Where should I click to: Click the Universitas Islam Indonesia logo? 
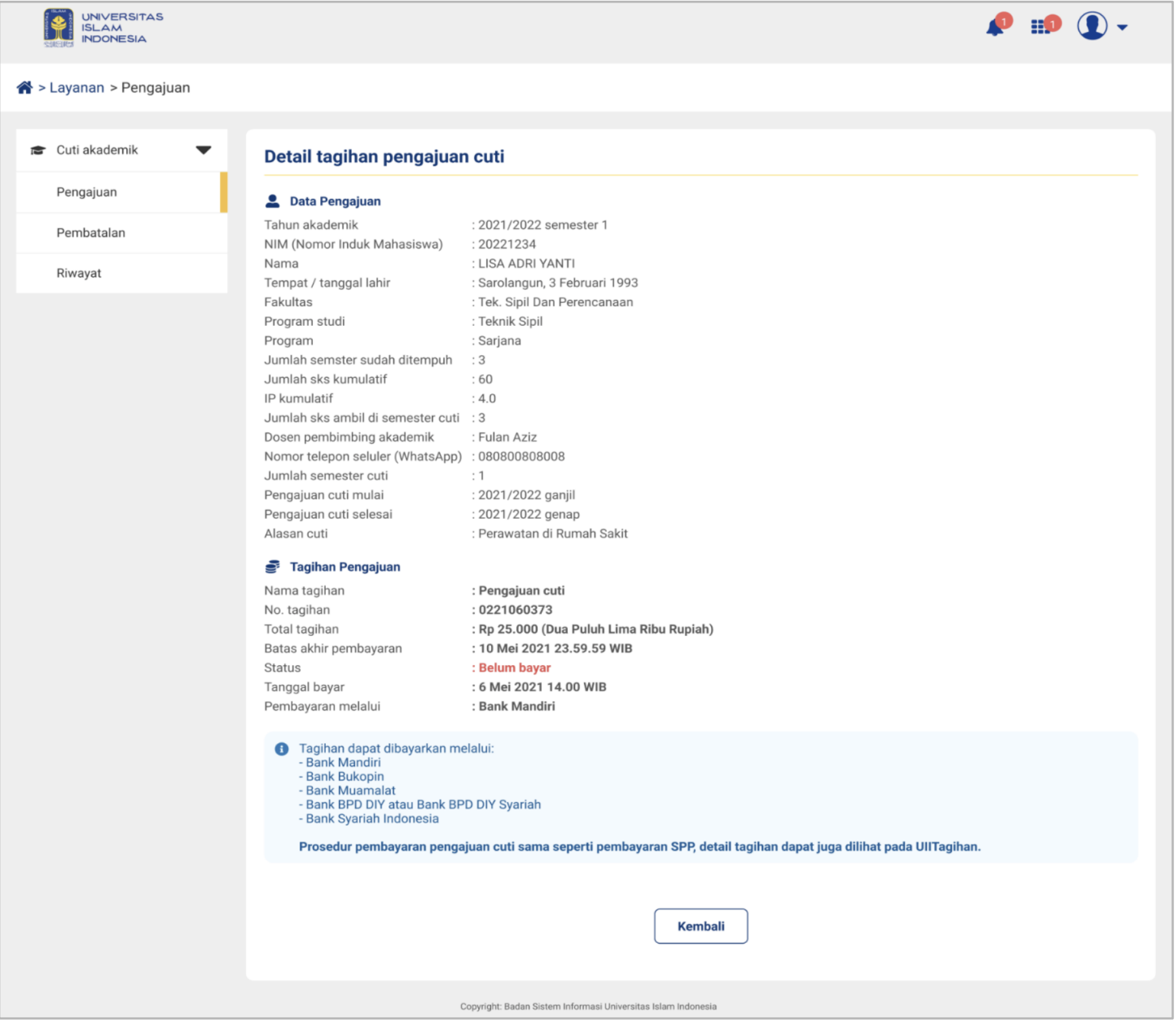click(x=103, y=28)
